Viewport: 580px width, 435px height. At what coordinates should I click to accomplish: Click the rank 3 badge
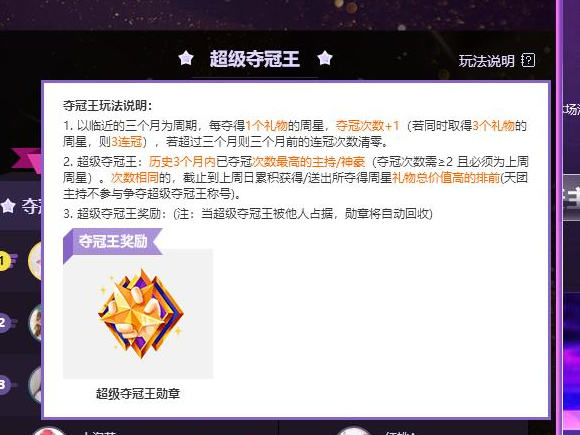4,385
